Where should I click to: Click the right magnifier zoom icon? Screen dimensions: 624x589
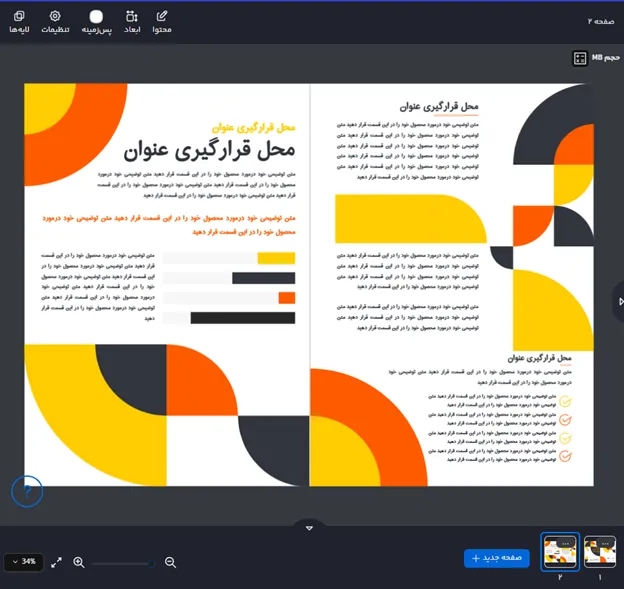point(170,562)
